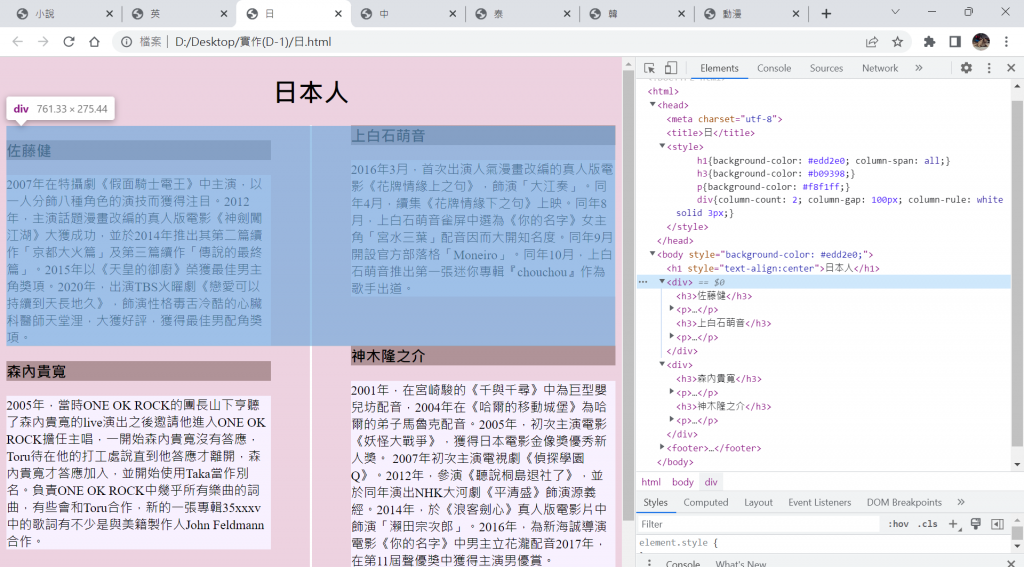This screenshot has height=567, width=1024.
Task: Expand the p node below 上白石萌音 h3
Action: point(671,336)
